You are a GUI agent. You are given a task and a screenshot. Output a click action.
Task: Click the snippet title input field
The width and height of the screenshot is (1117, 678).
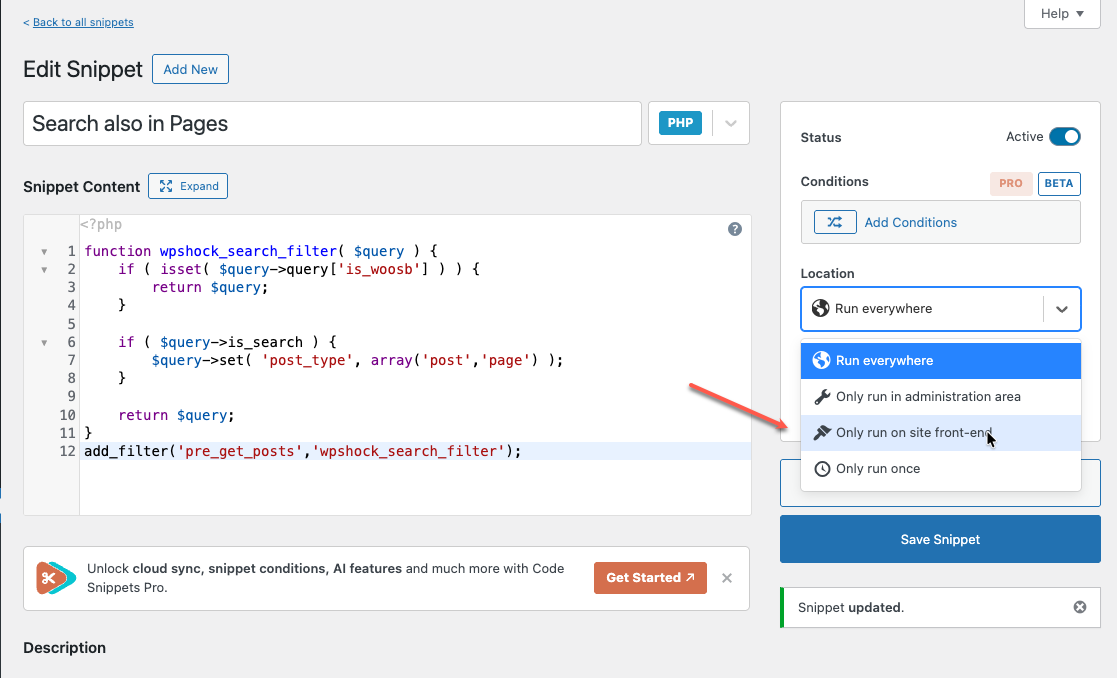point(332,124)
